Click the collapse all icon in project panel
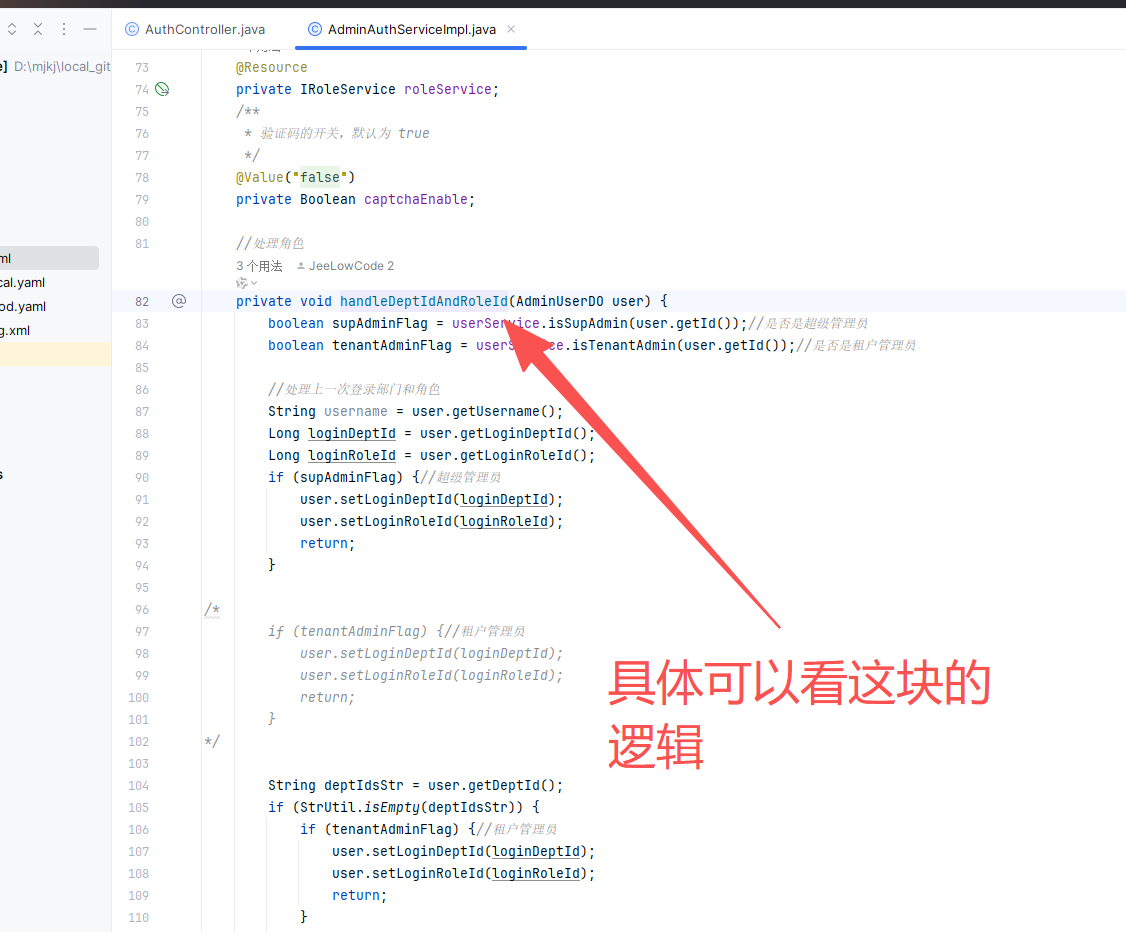 pyautogui.click(x=38, y=29)
